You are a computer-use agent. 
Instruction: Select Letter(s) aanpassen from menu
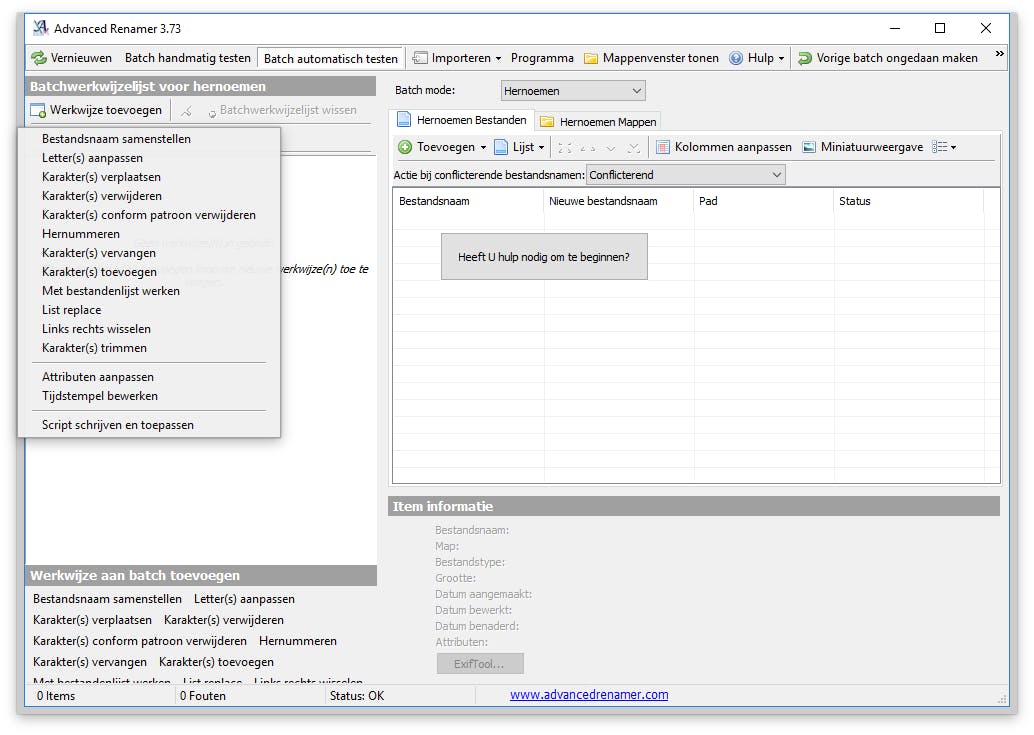tap(149, 158)
